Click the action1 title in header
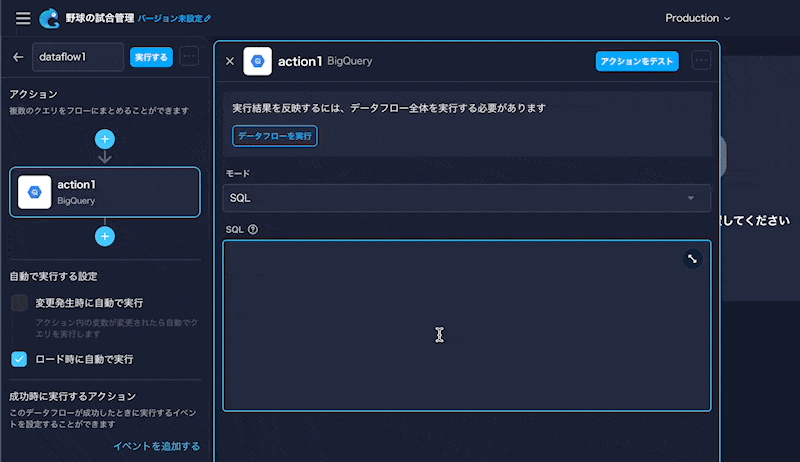The image size is (800, 462). [x=300, y=61]
